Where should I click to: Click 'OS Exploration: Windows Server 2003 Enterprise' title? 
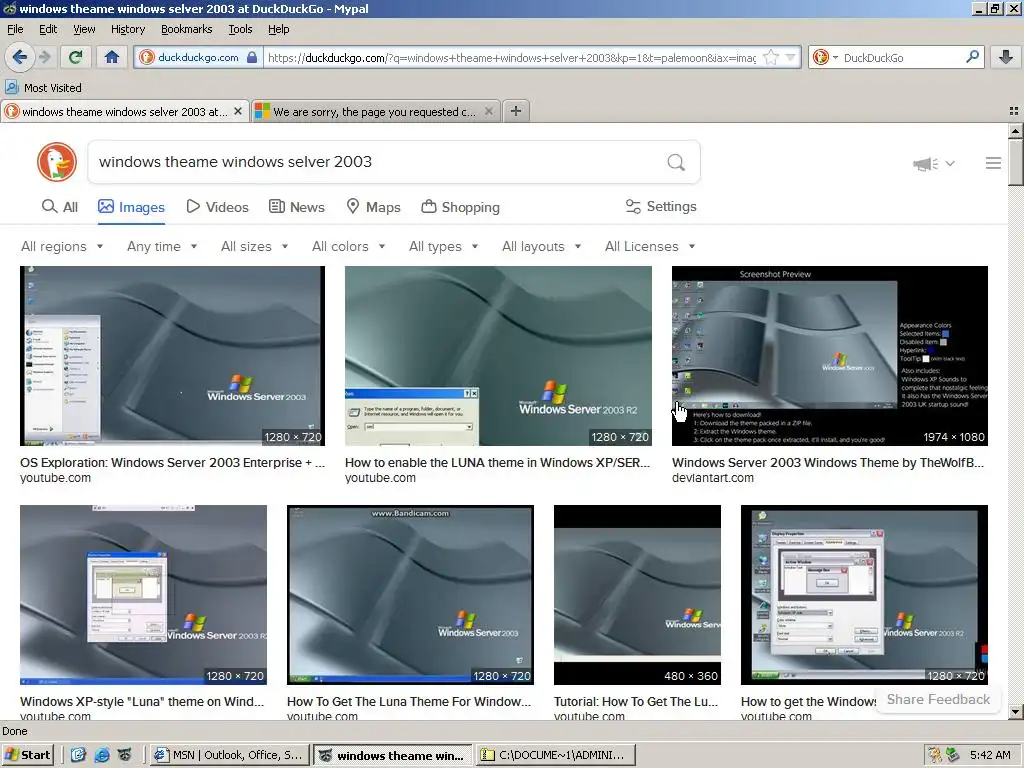coord(172,462)
